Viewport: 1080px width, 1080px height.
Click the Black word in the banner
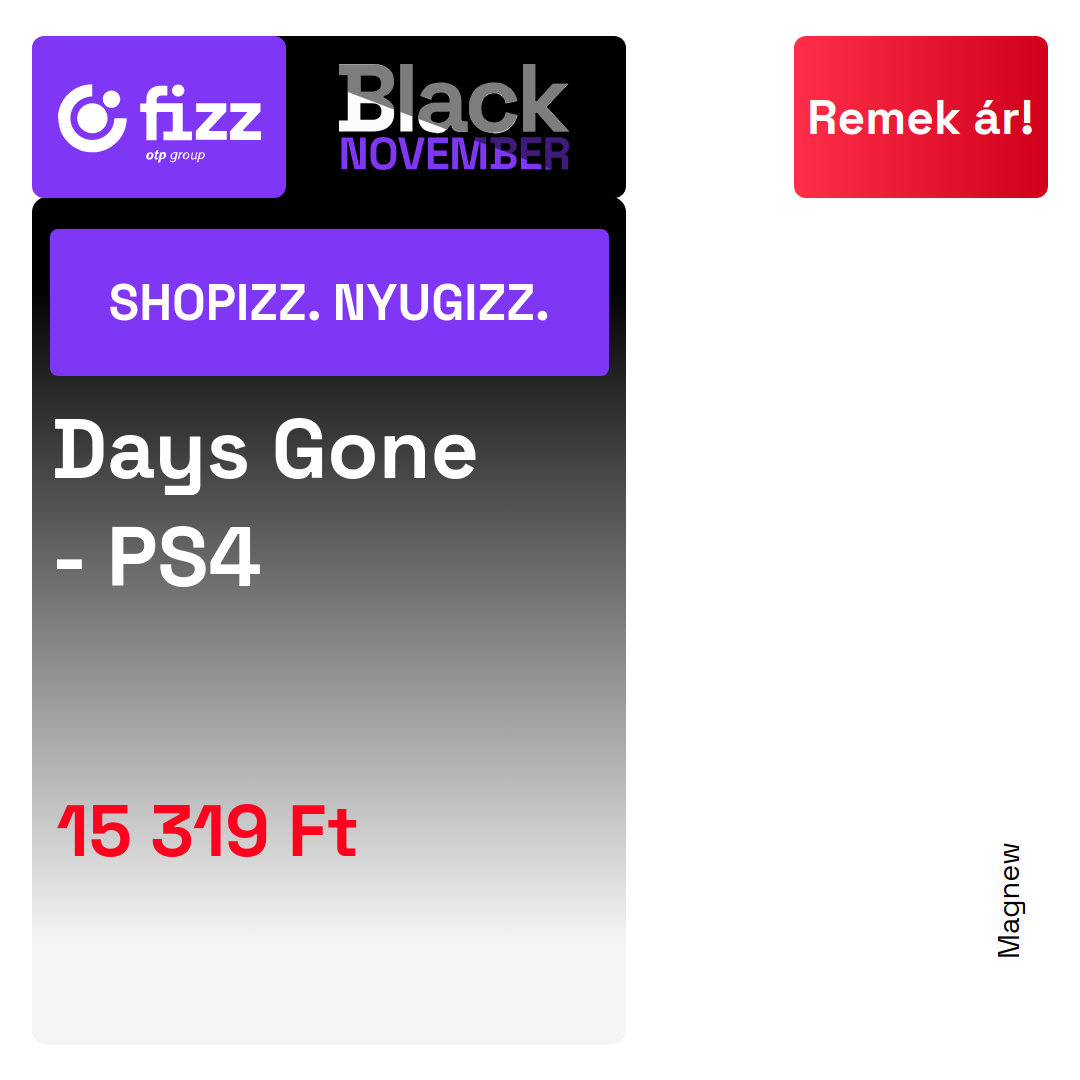(x=453, y=98)
